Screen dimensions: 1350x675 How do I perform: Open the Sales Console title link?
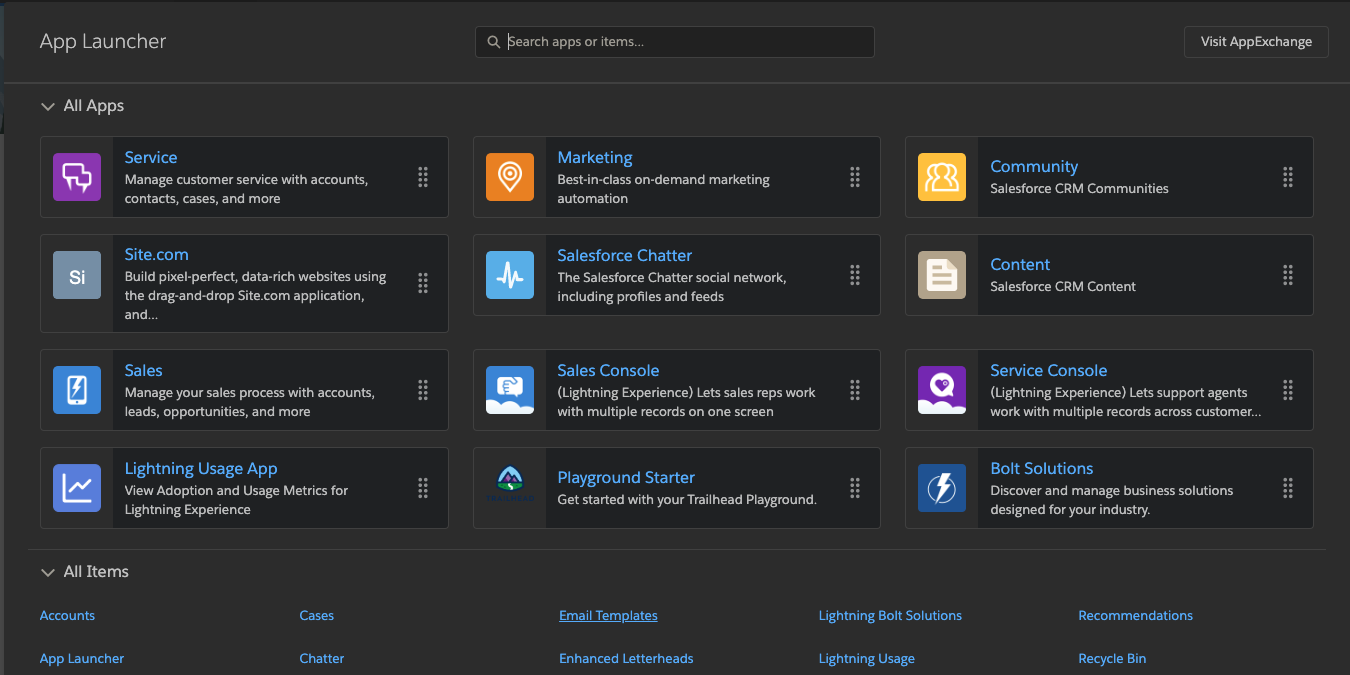(608, 370)
